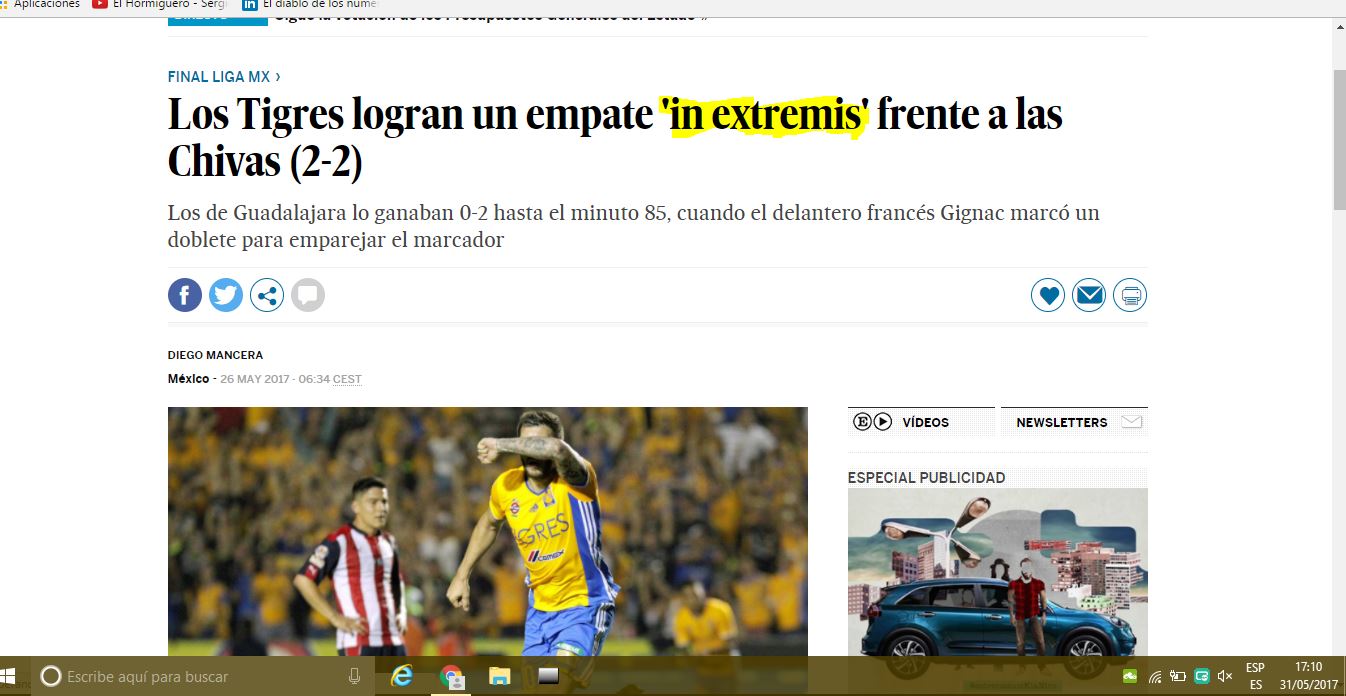Viewport: 1346px width, 696px height.
Task: Click author name DIEGO MANCERA
Action: pos(215,355)
